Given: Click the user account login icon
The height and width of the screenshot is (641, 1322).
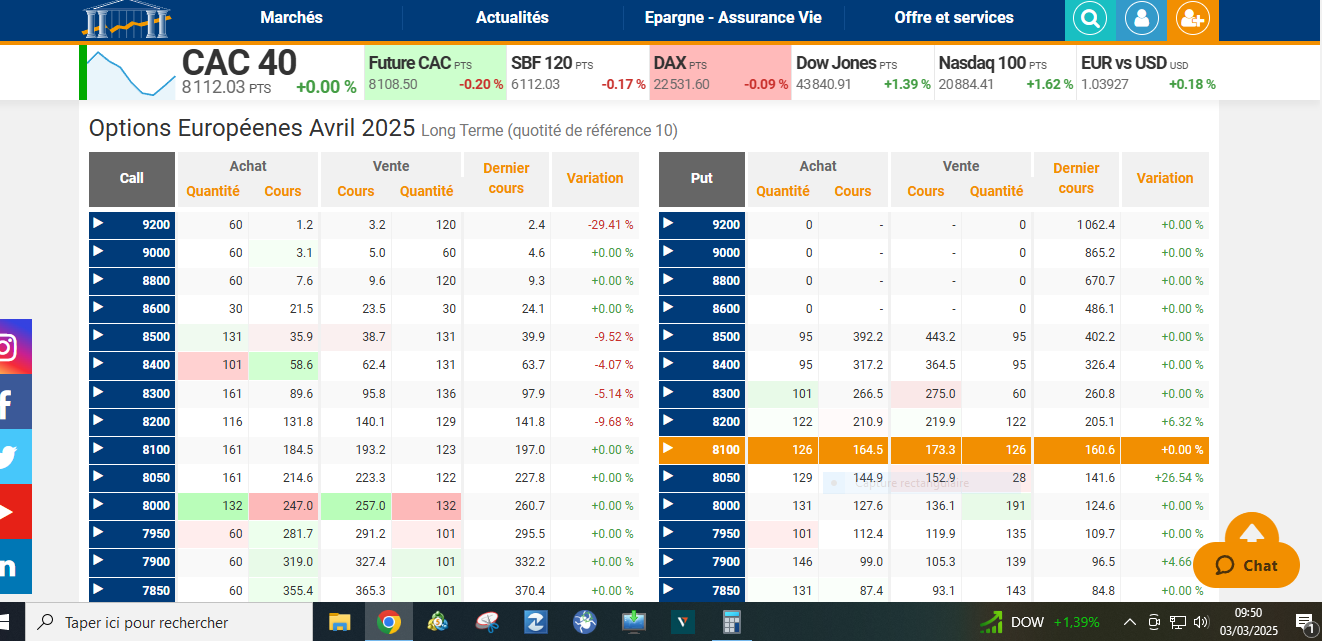Looking at the screenshot, I should (x=1141, y=18).
